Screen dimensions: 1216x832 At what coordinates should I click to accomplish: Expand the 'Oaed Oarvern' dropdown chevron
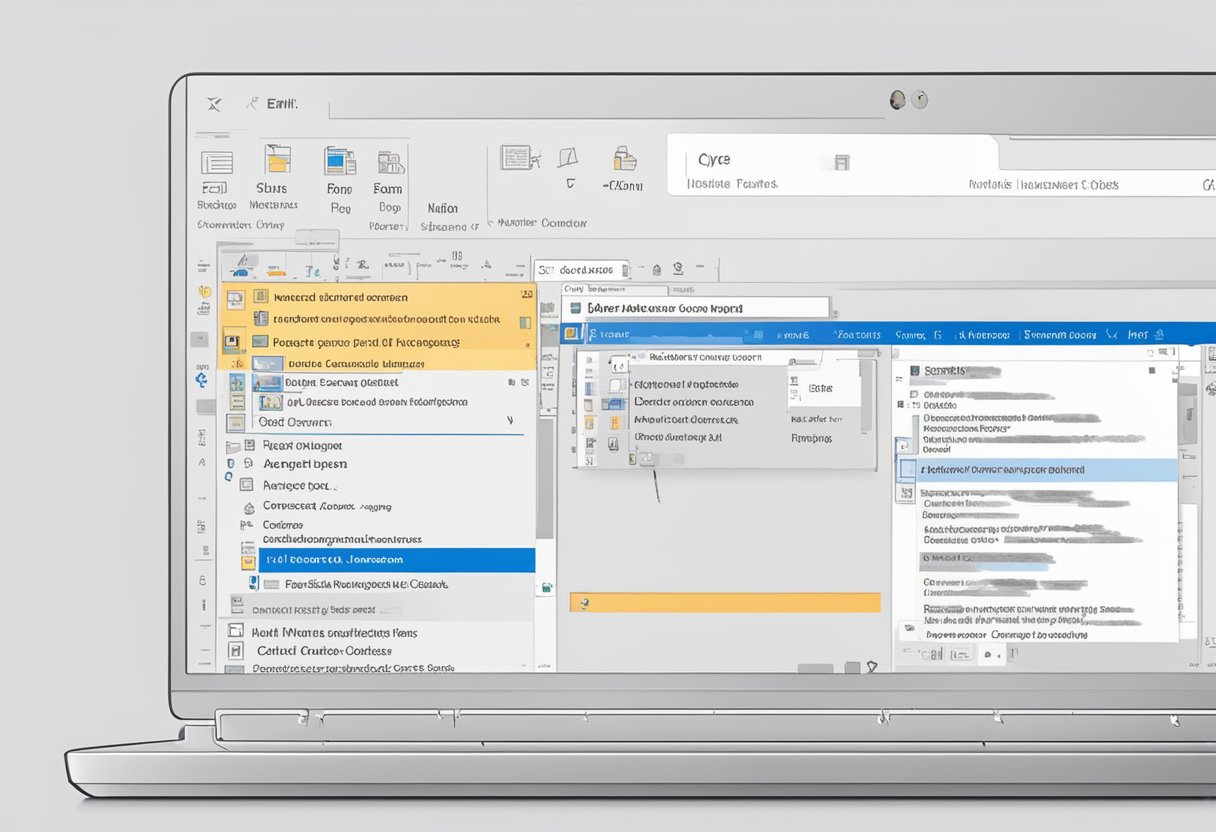point(511,422)
